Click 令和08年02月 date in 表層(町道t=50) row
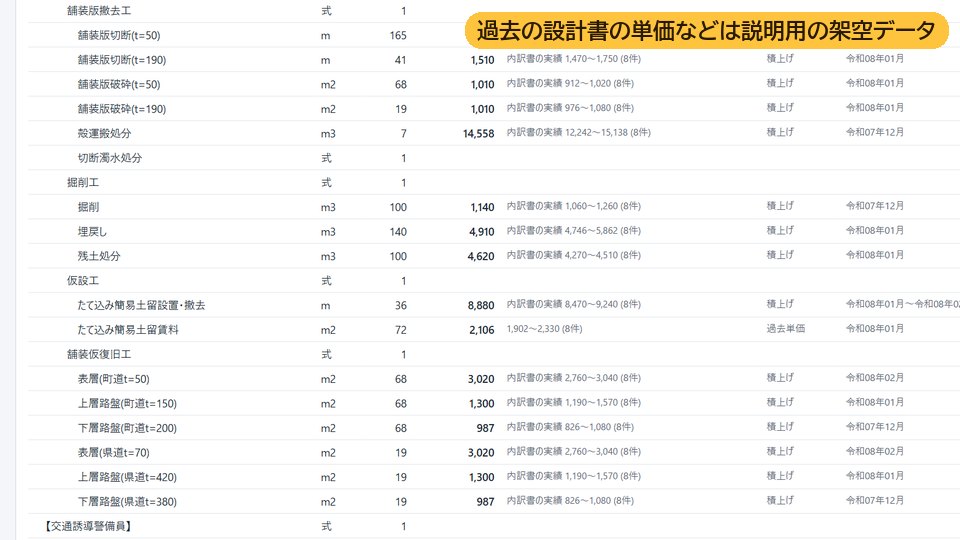The width and height of the screenshot is (960, 540). click(875, 377)
